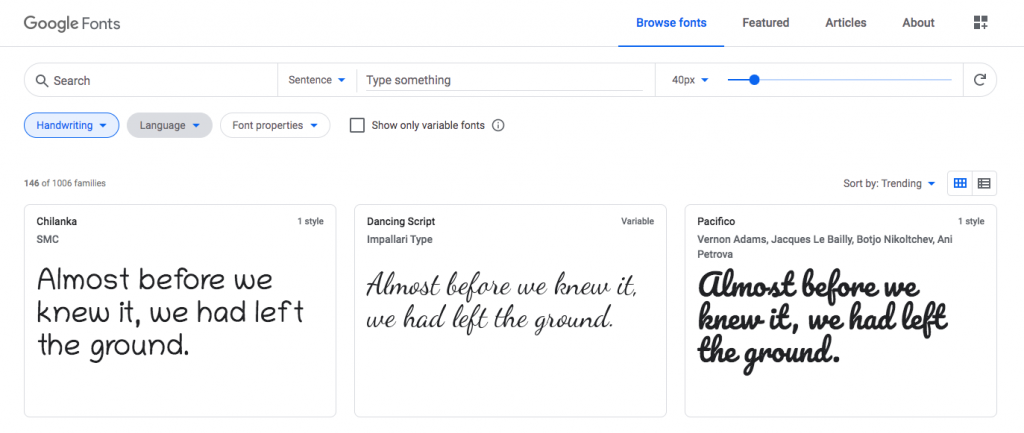Open selected families grid-plus icon
Image resolution: width=1024 pixels, height=433 pixels.
(x=980, y=23)
